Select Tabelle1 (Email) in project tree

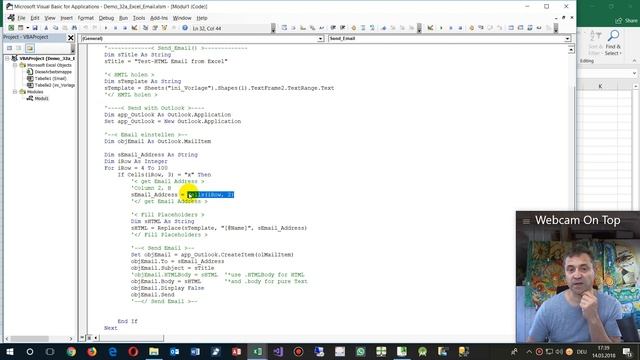pos(51,78)
